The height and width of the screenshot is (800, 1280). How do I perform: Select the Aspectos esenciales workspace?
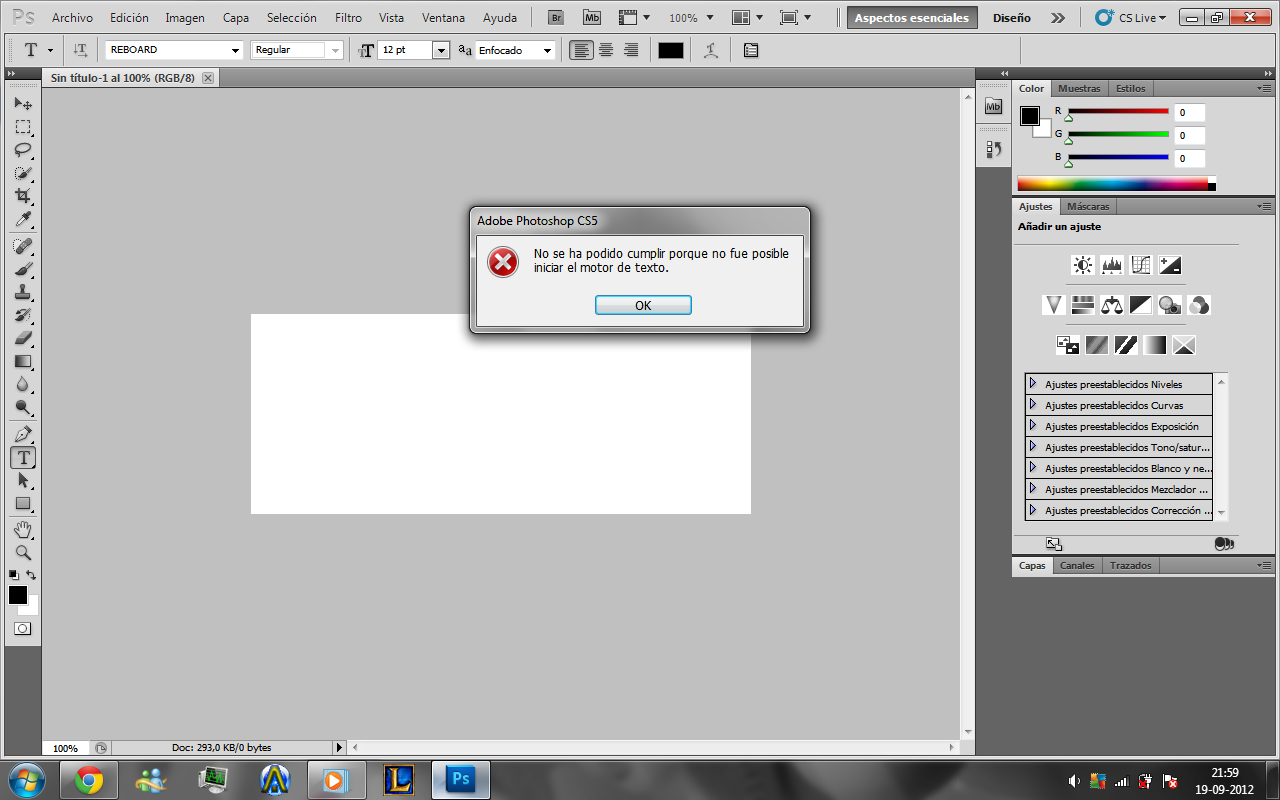912,18
